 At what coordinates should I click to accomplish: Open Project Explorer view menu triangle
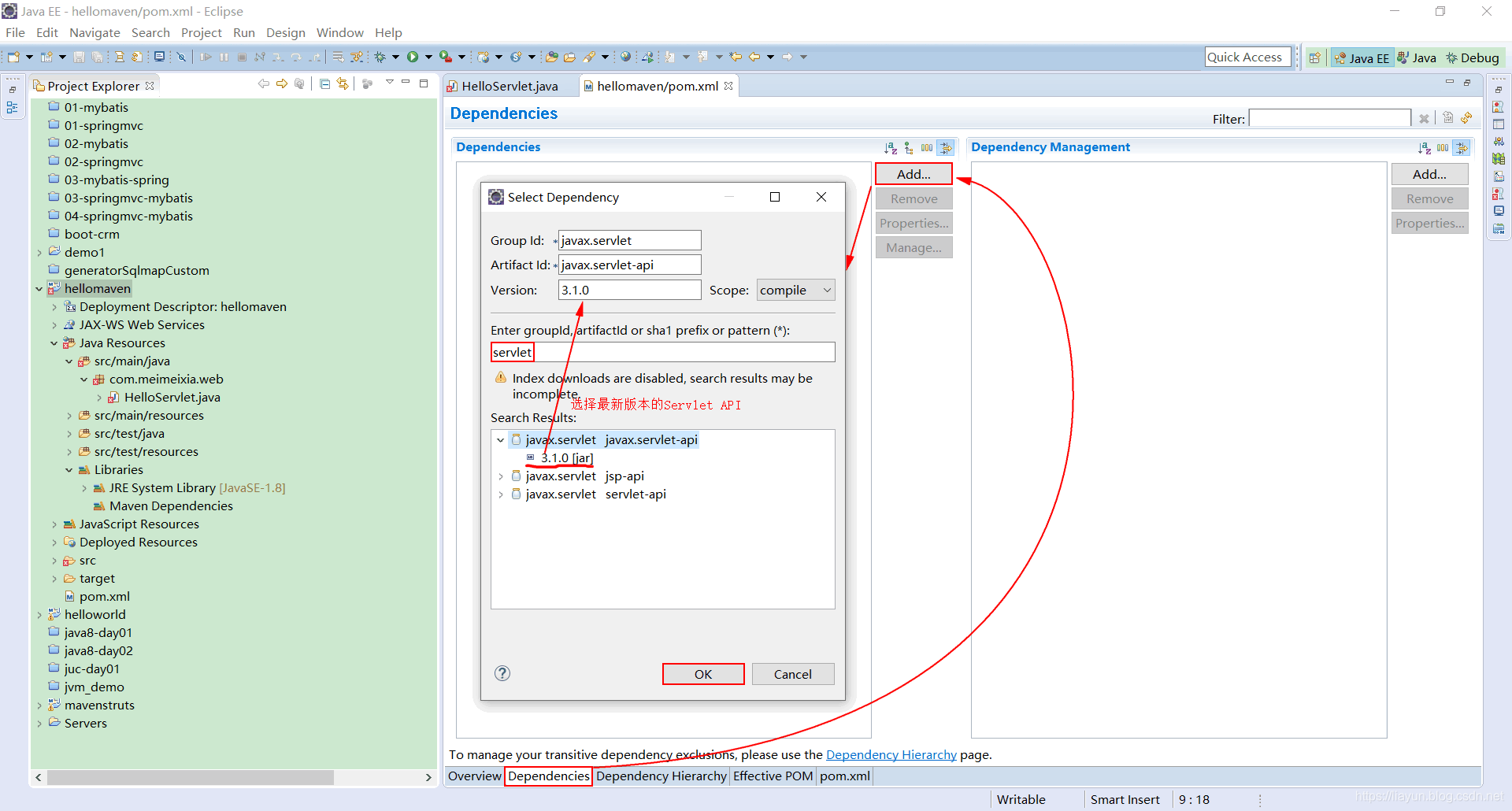[389, 82]
